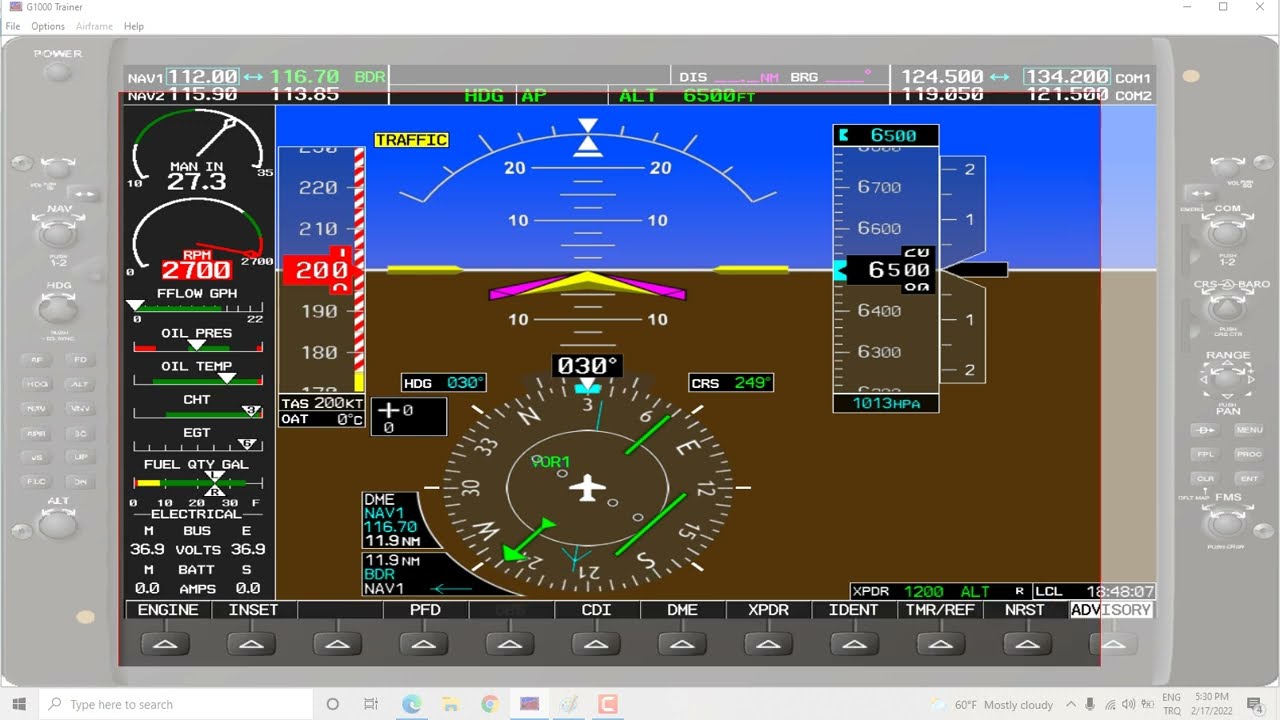Click bezel arrow button under CDI softkey
The image size is (1280, 720).
[x=596, y=645]
